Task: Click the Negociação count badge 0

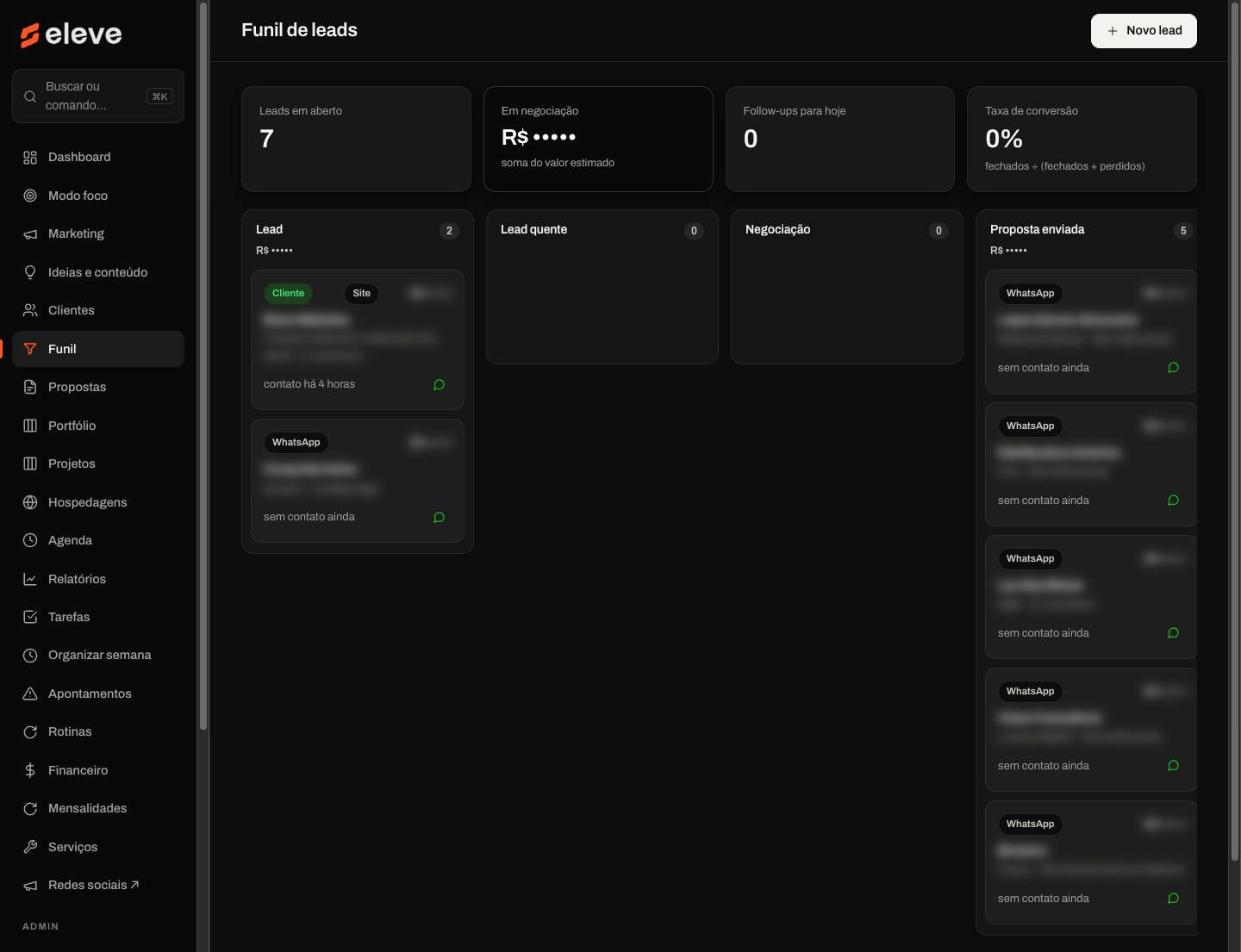Action: [938, 231]
